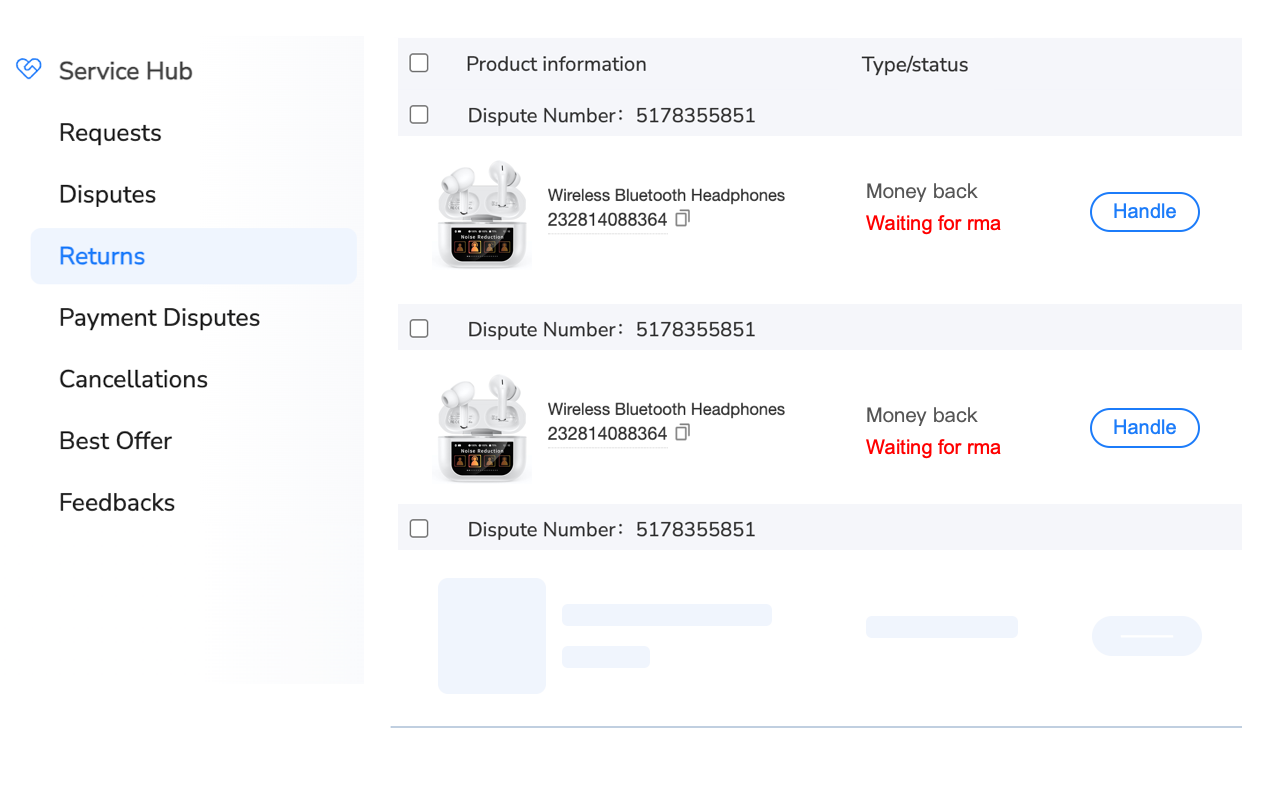This screenshot has height=800, width=1272.
Task: Select the second headphones product thumbnail
Action: point(483,428)
